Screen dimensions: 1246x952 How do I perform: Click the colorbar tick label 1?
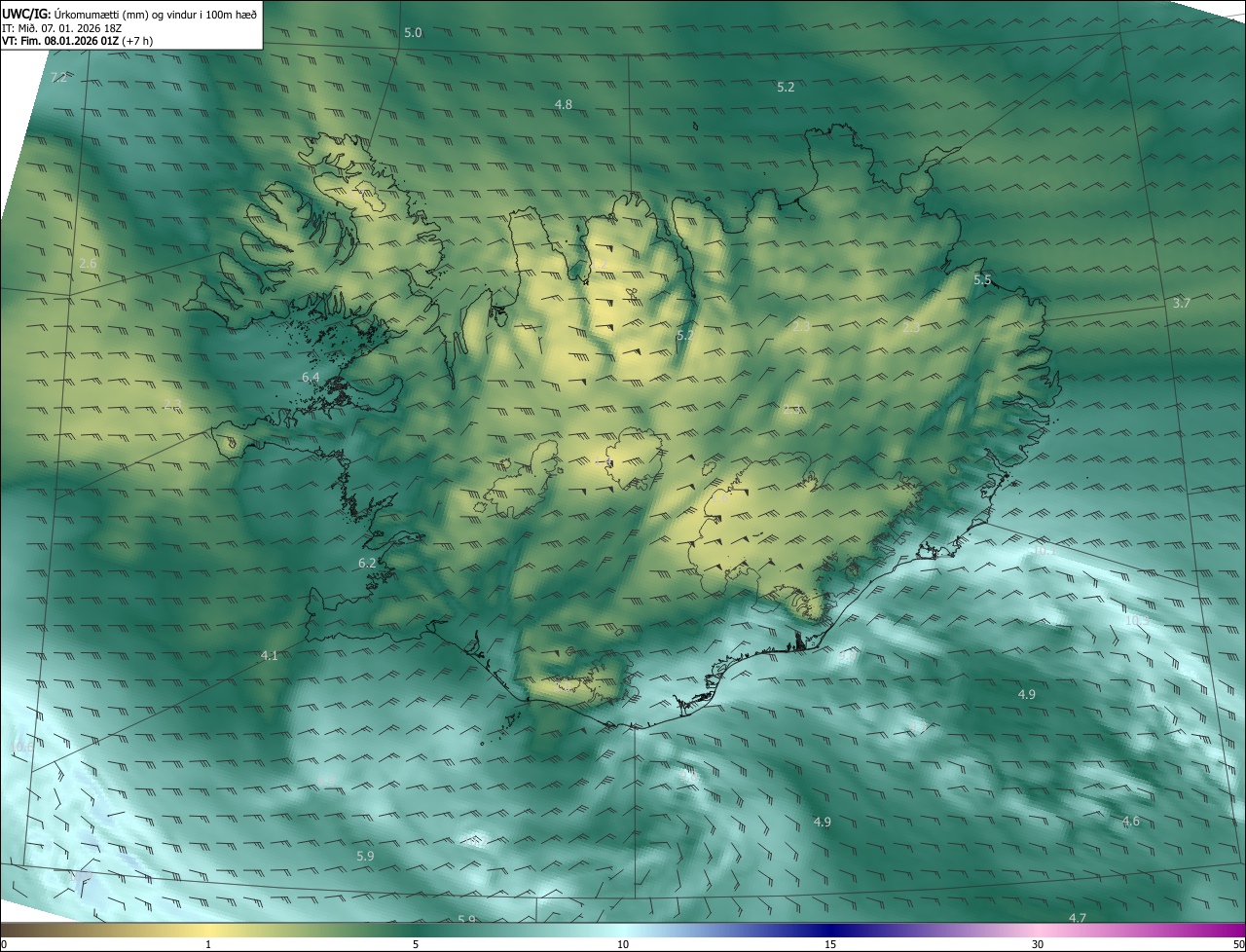coord(208,945)
